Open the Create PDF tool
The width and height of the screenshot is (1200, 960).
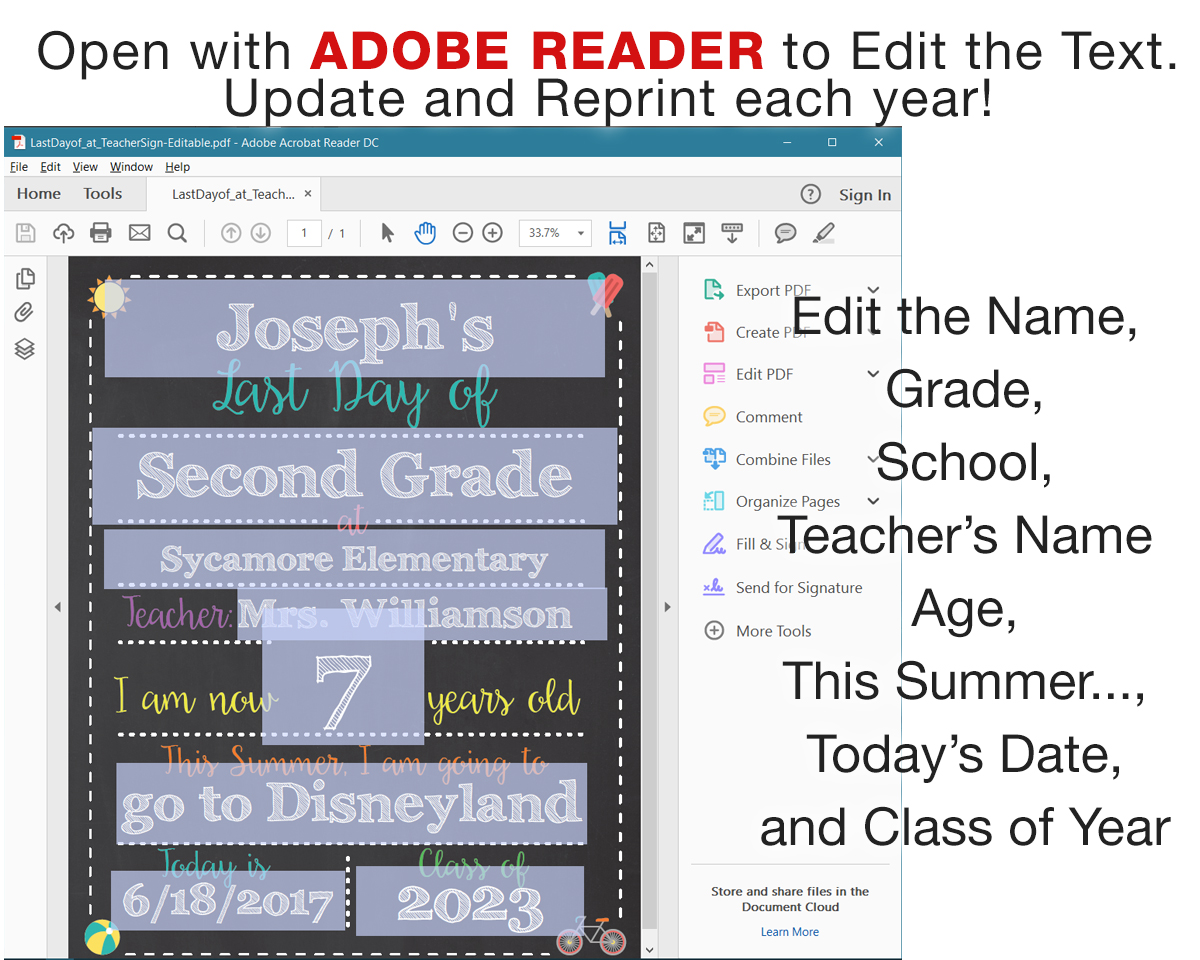pyautogui.click(x=758, y=332)
